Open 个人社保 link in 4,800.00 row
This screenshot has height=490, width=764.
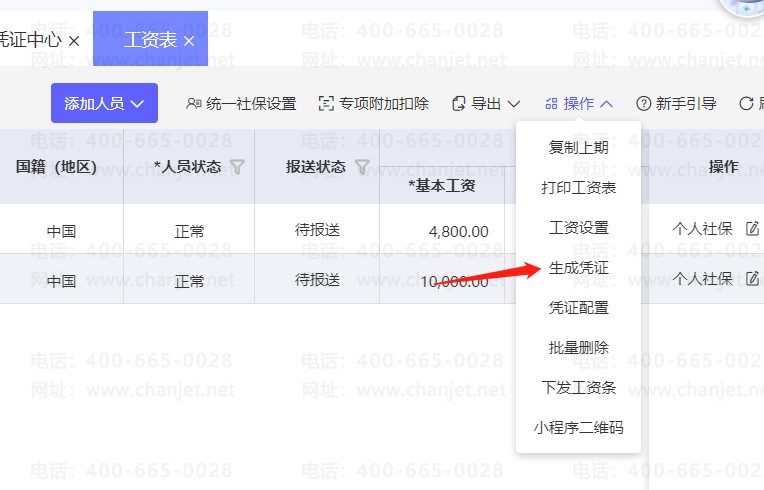click(702, 228)
